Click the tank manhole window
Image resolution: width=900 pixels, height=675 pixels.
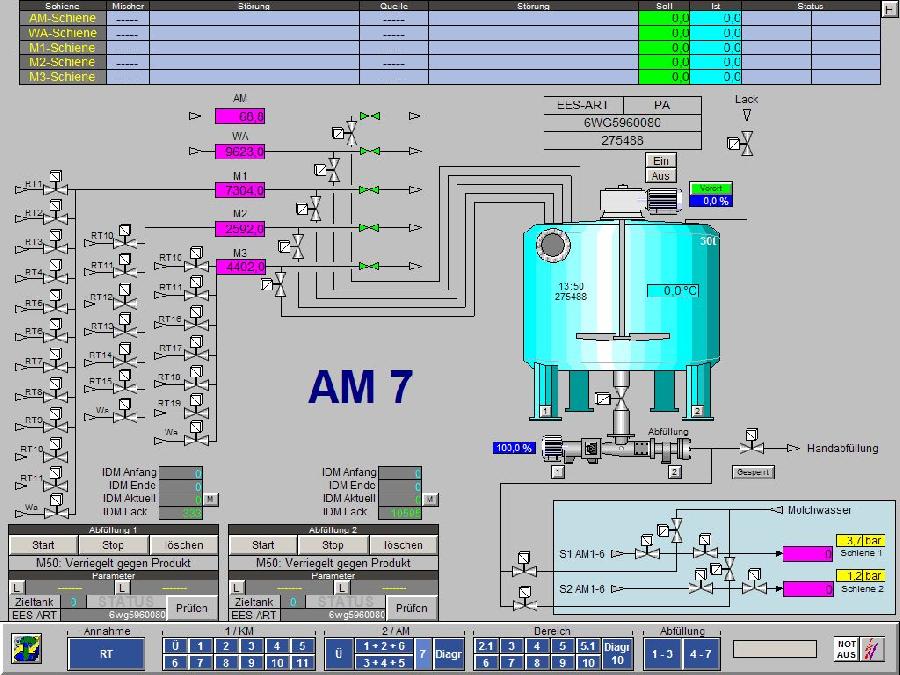[x=553, y=245]
